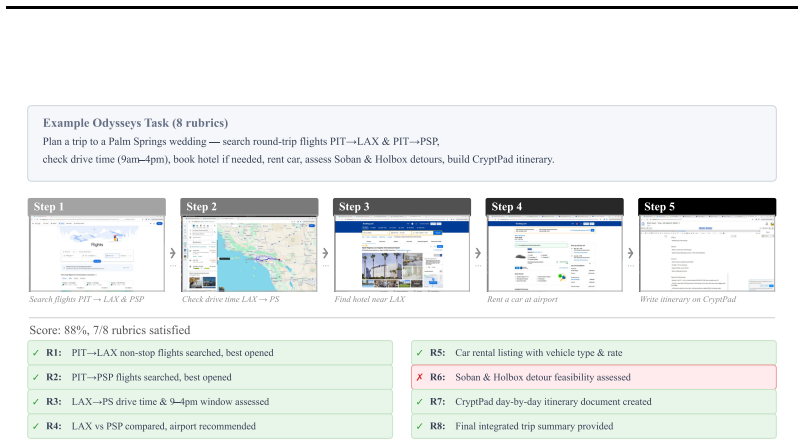Viewport: 804px width, 445px height.
Task: Open the Step 3 hotel search thumbnail
Action: click(402, 254)
